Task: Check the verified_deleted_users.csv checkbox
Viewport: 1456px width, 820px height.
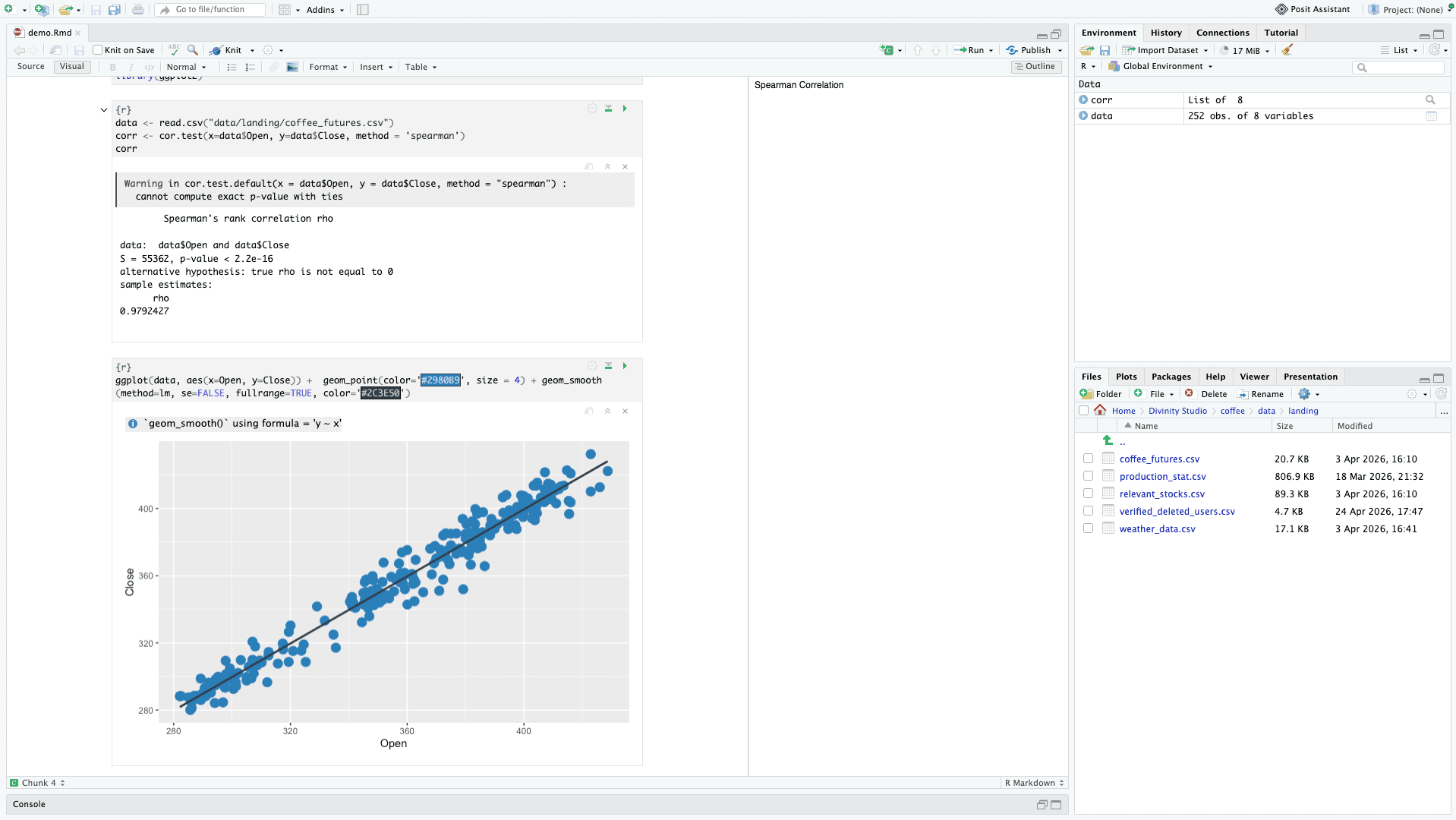Action: point(1088,511)
